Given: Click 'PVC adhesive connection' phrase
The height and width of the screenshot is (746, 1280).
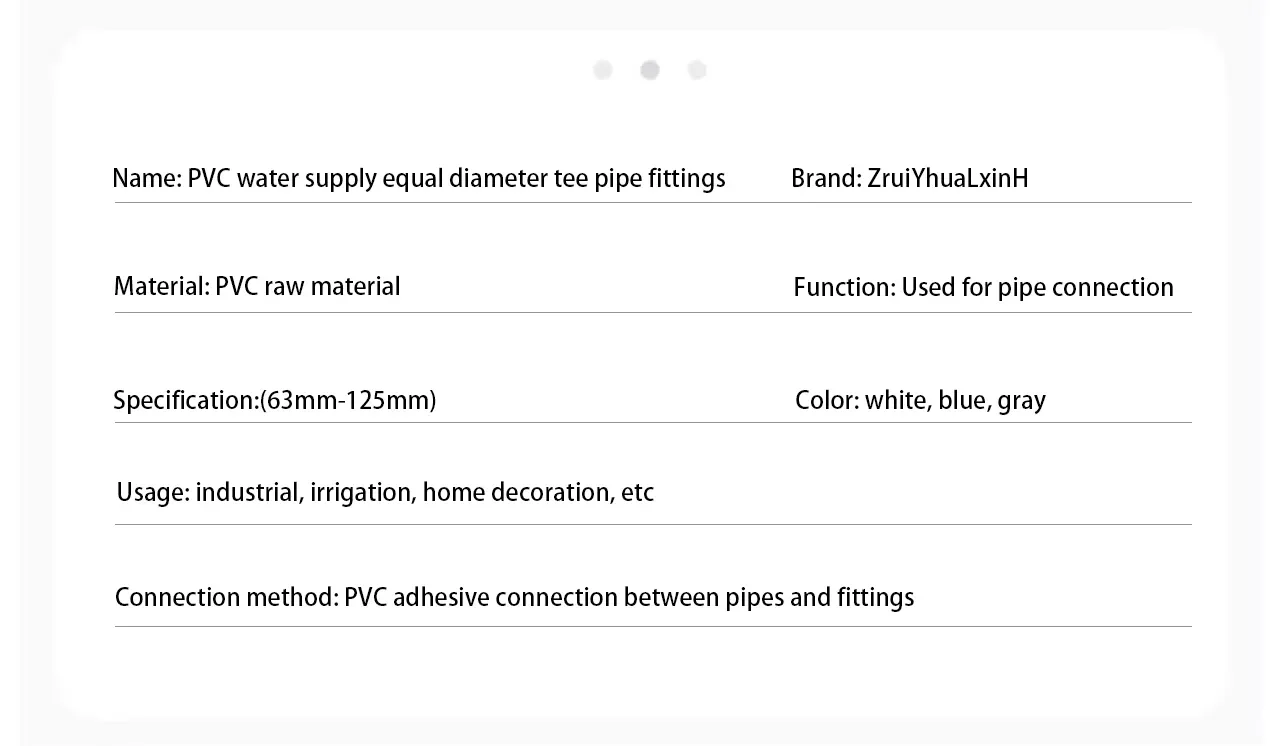Looking at the screenshot, I should point(481,598).
